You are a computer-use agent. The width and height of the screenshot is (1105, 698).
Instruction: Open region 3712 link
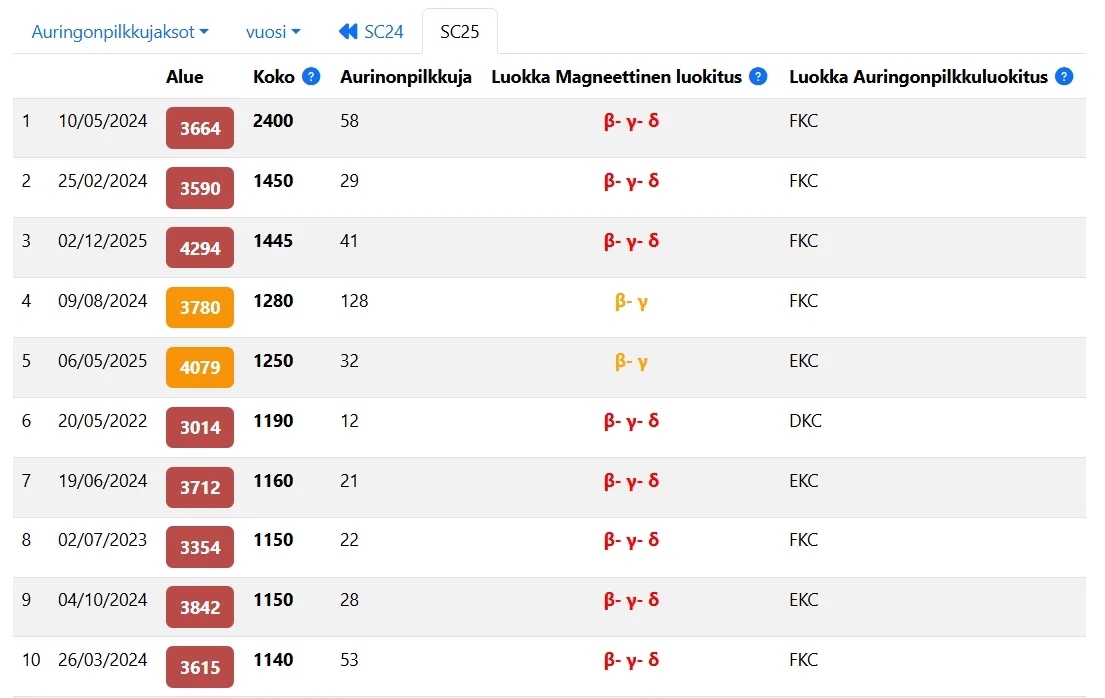200,488
